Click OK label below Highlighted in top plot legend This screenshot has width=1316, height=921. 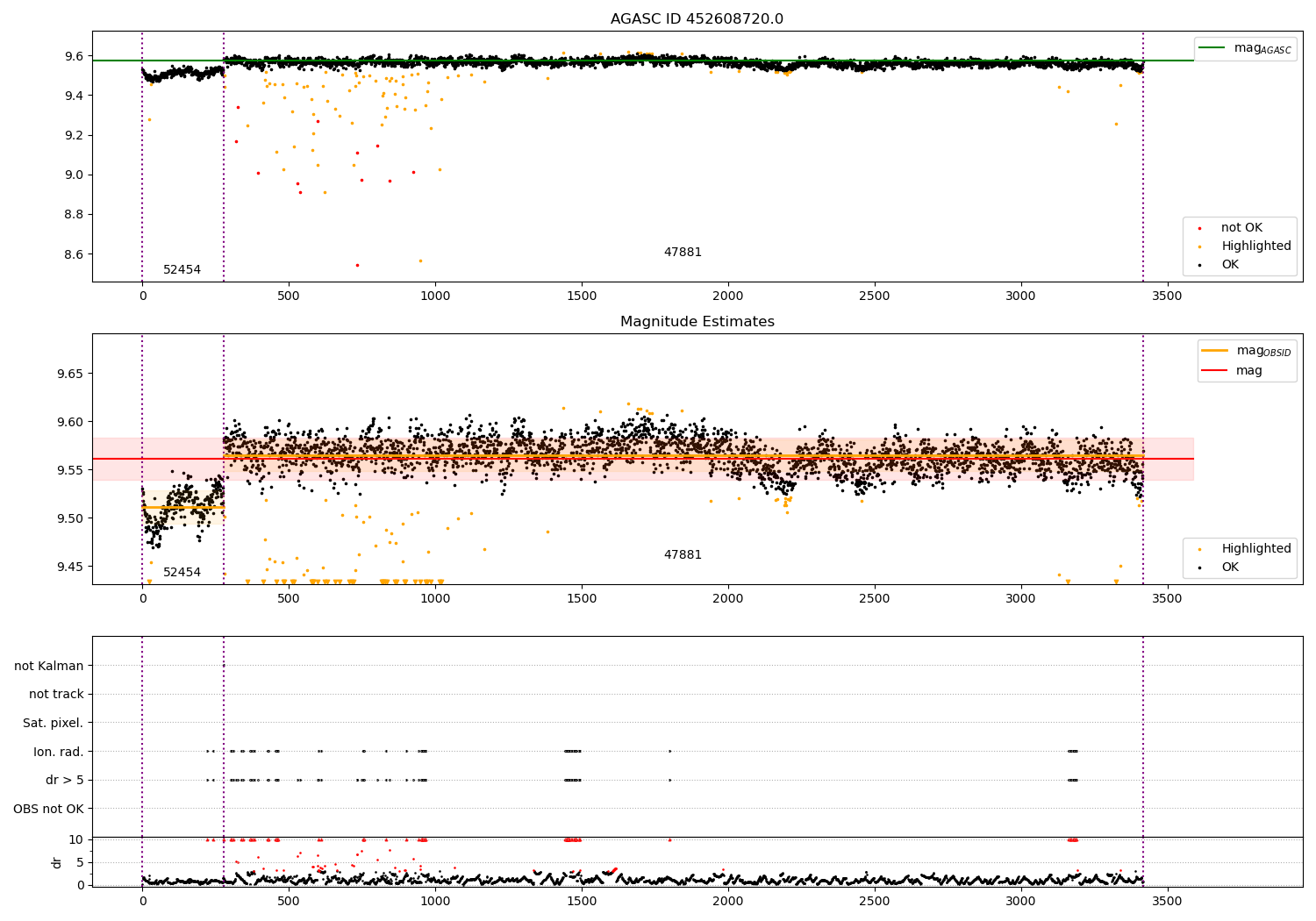1230,265
